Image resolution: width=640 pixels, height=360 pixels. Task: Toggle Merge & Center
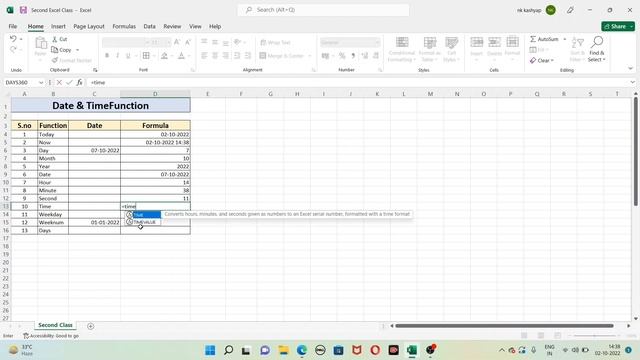tap(282, 56)
